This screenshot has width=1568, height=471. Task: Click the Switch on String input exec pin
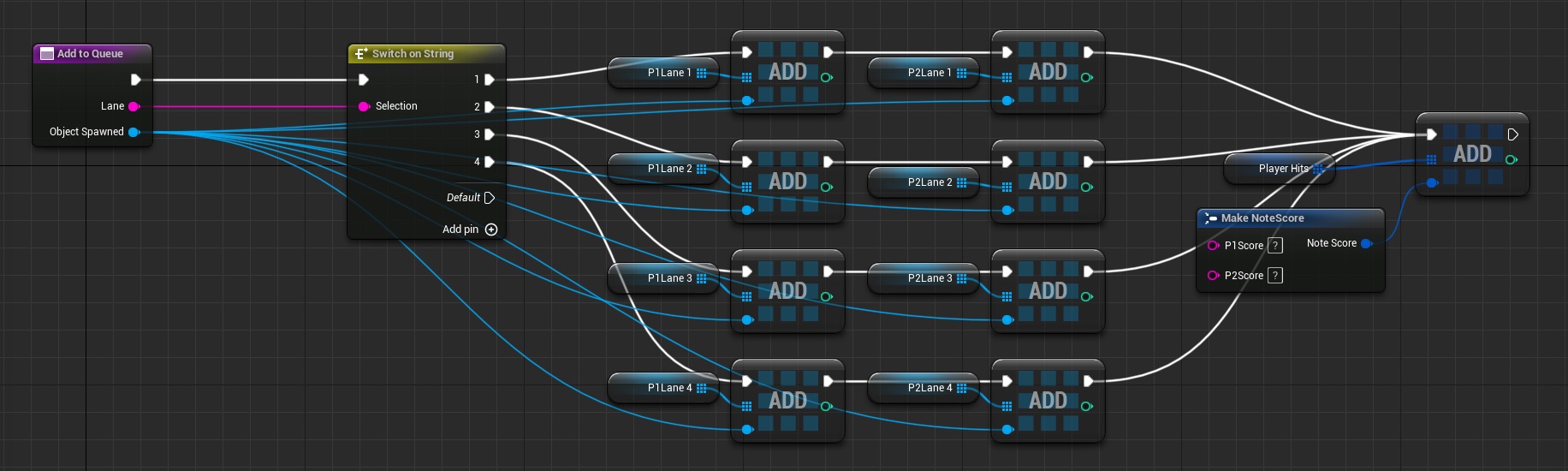364,80
